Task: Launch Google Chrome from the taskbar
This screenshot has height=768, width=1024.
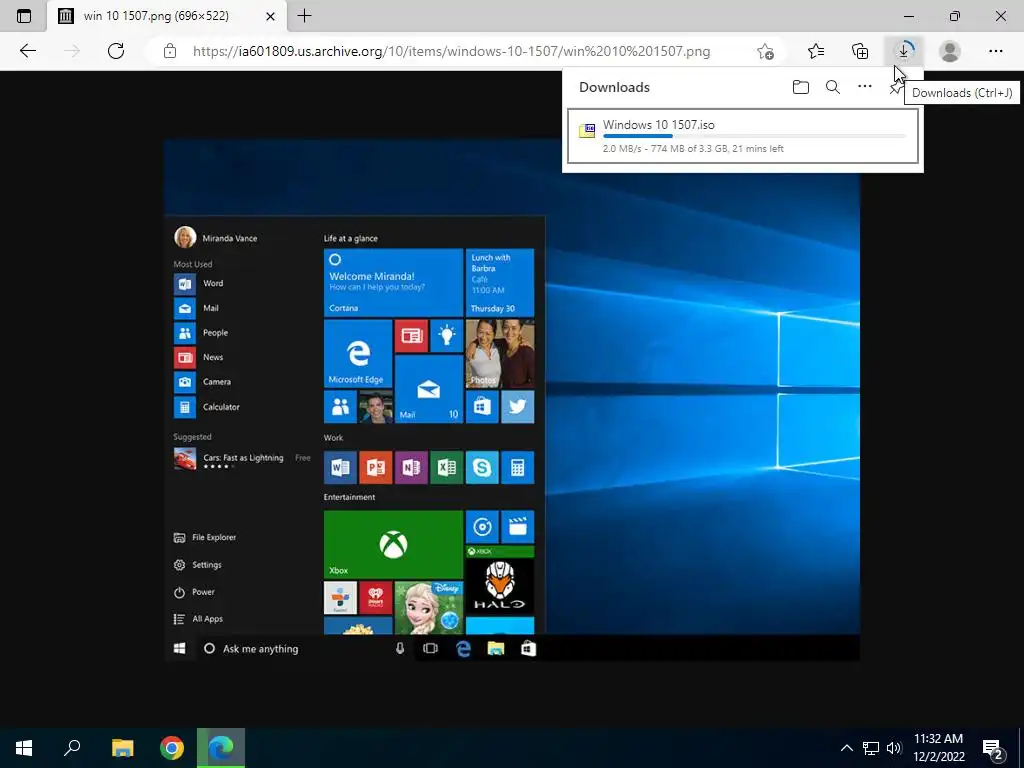Action: pos(172,748)
